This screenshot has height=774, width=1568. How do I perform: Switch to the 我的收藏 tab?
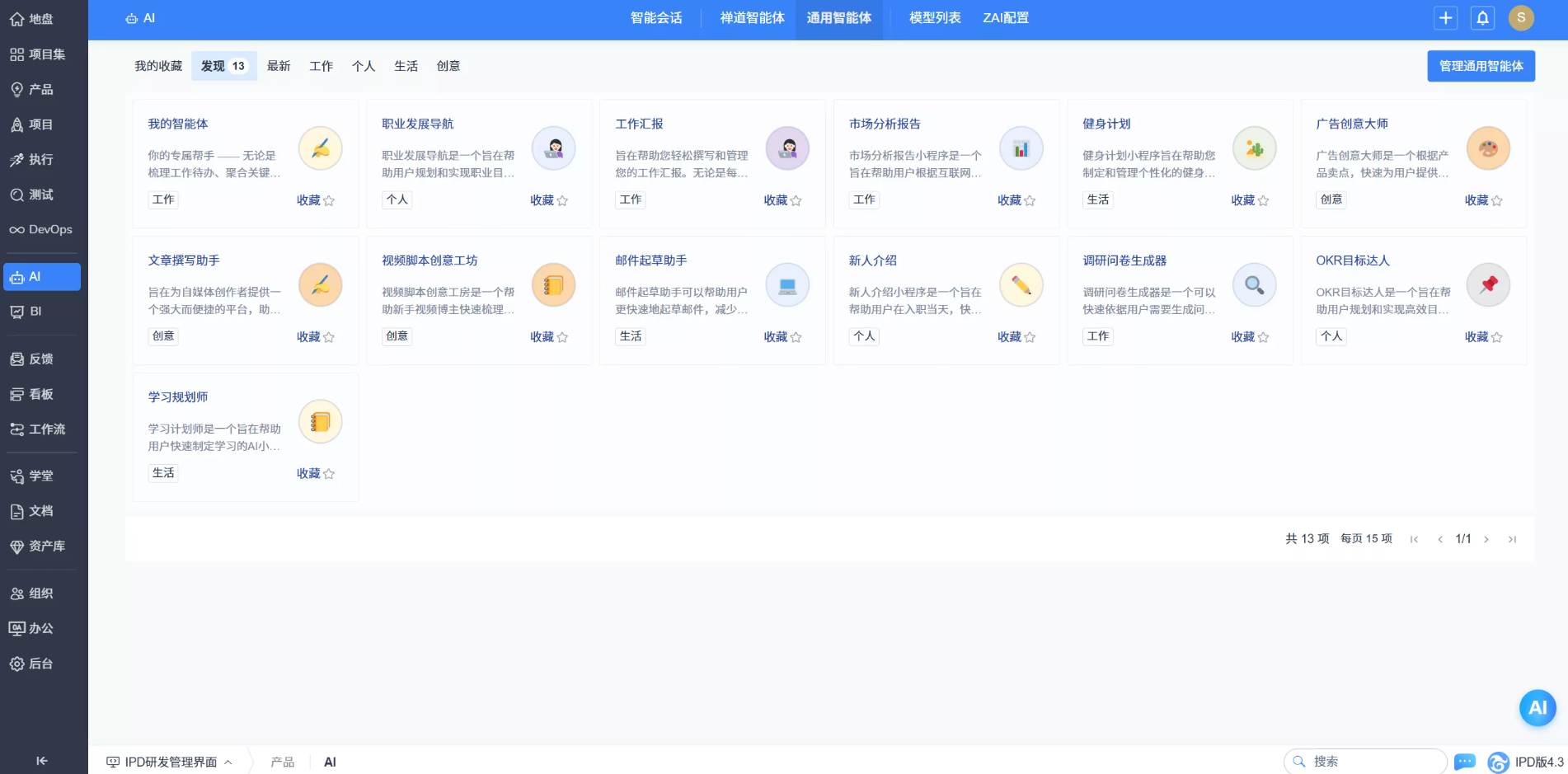[x=157, y=65]
